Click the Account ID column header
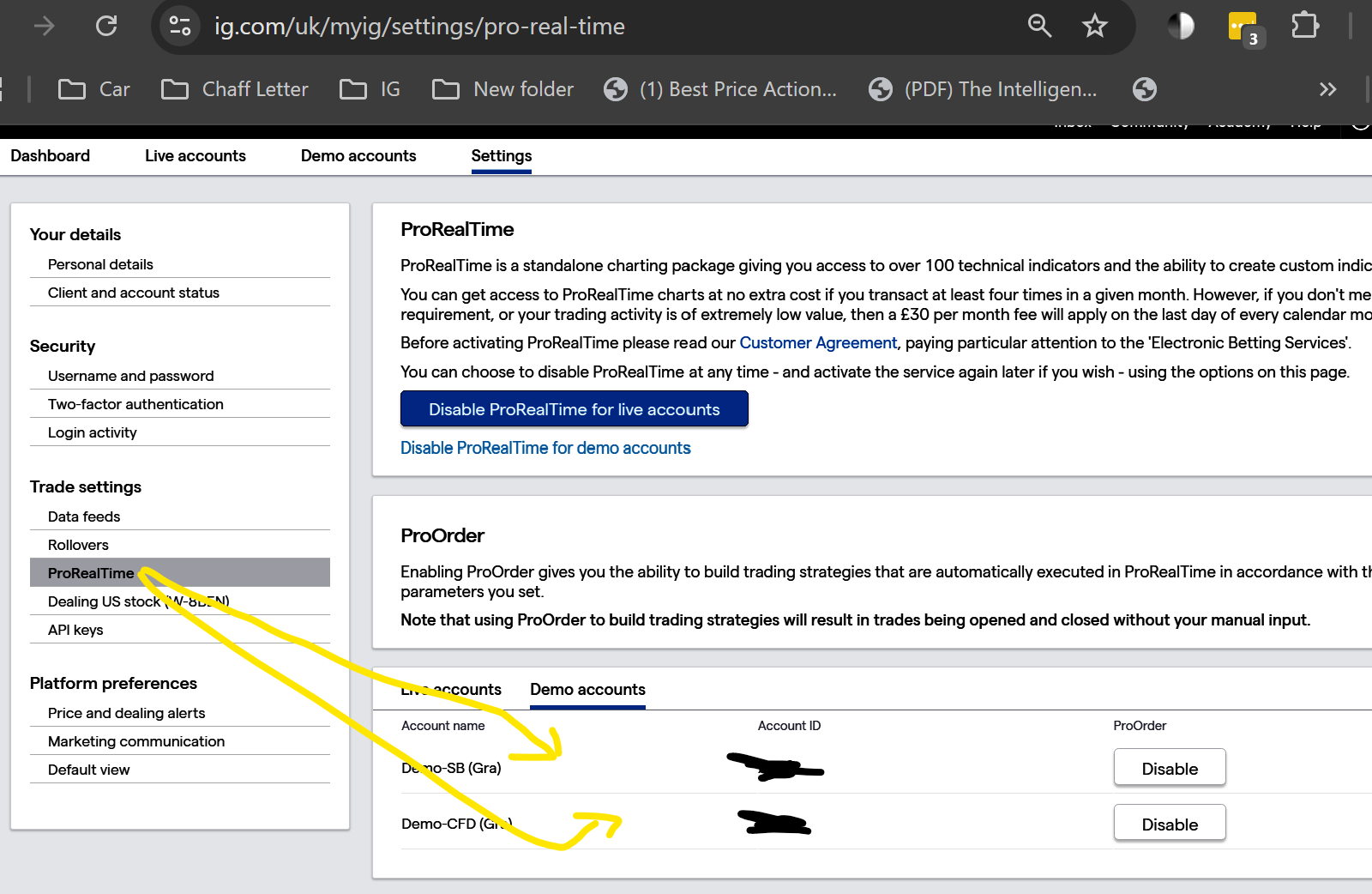 click(789, 726)
